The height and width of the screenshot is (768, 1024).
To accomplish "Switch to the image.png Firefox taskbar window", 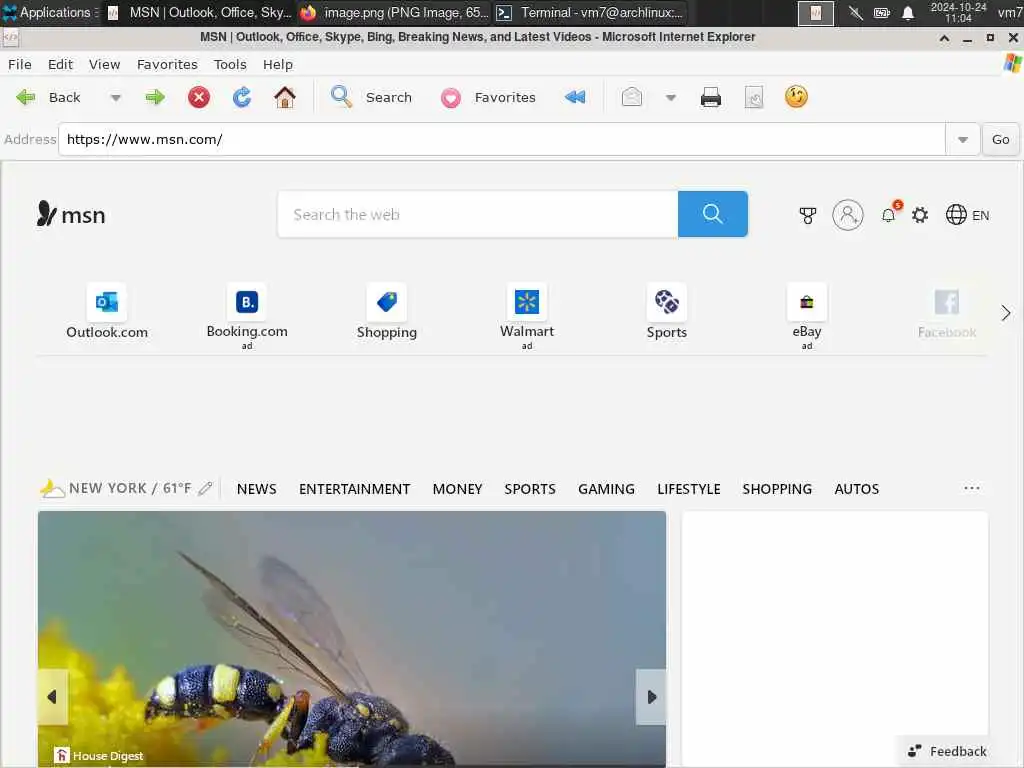I will [394, 12].
